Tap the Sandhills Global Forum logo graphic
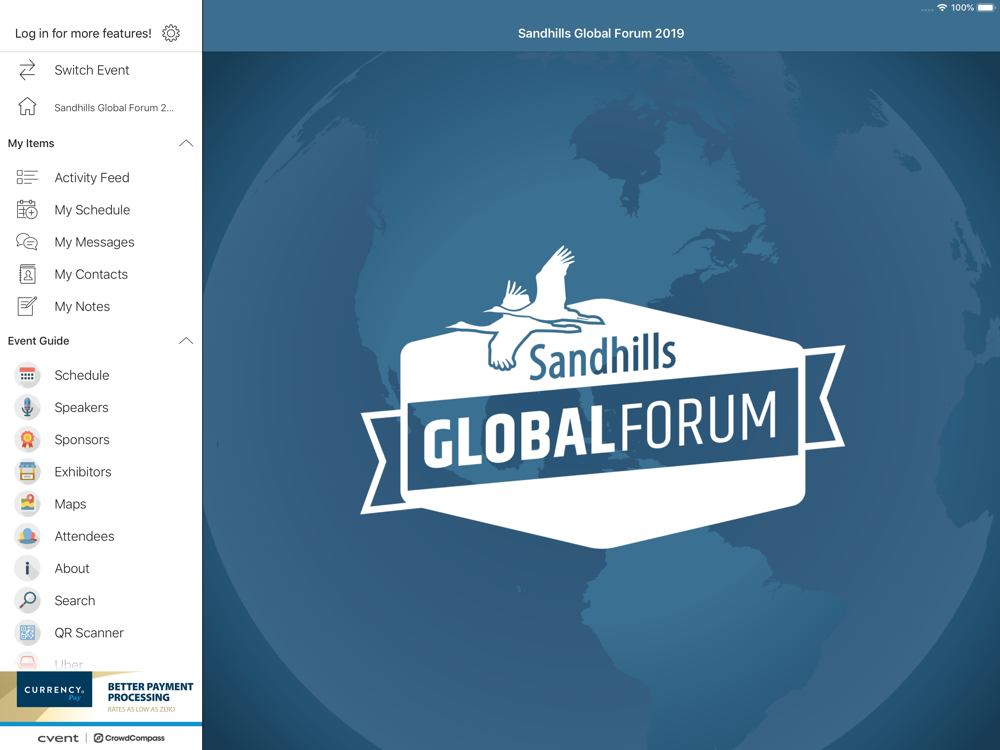This screenshot has height=750, width=1000. (603, 397)
